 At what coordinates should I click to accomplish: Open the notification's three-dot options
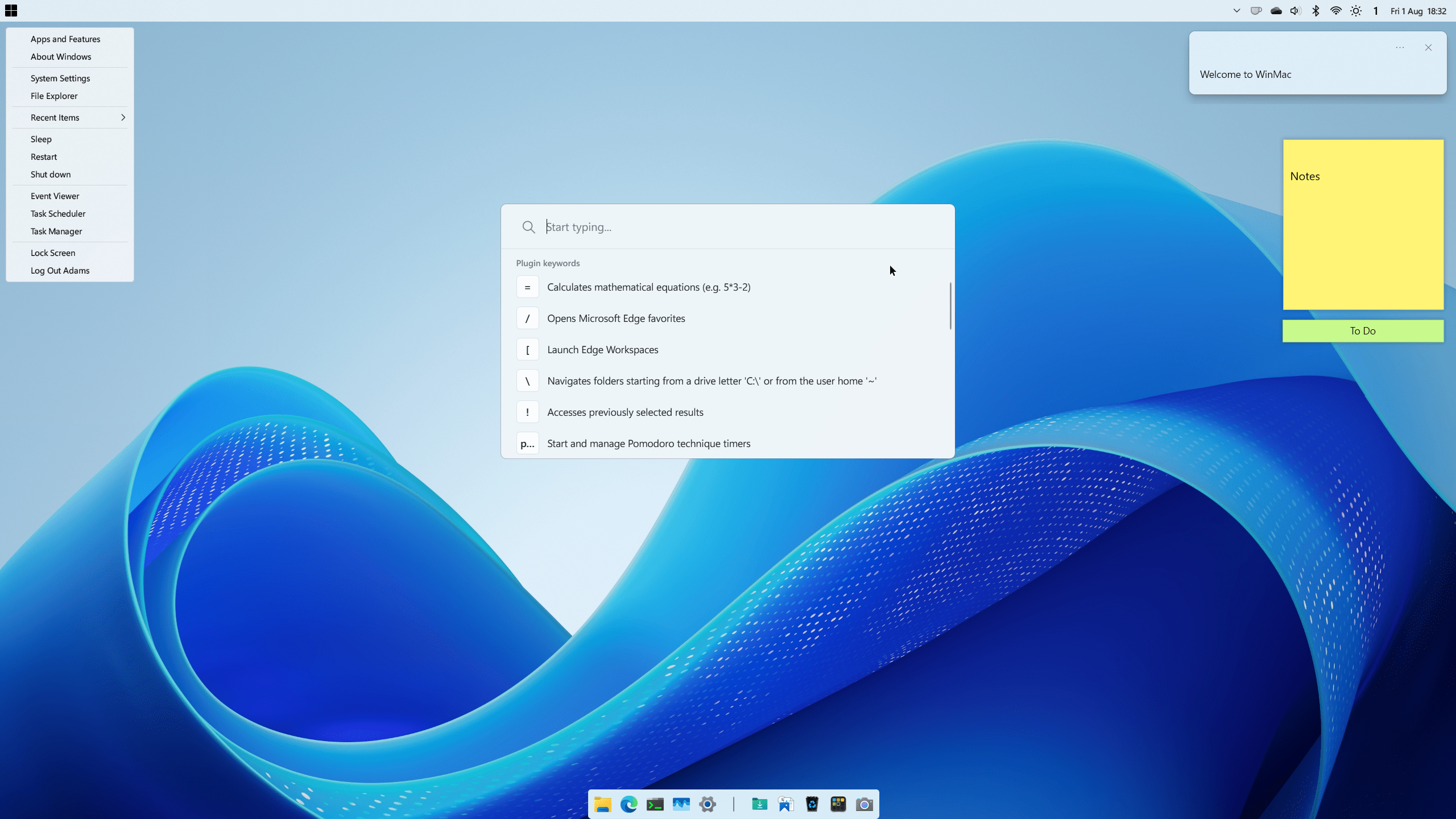(x=1400, y=48)
